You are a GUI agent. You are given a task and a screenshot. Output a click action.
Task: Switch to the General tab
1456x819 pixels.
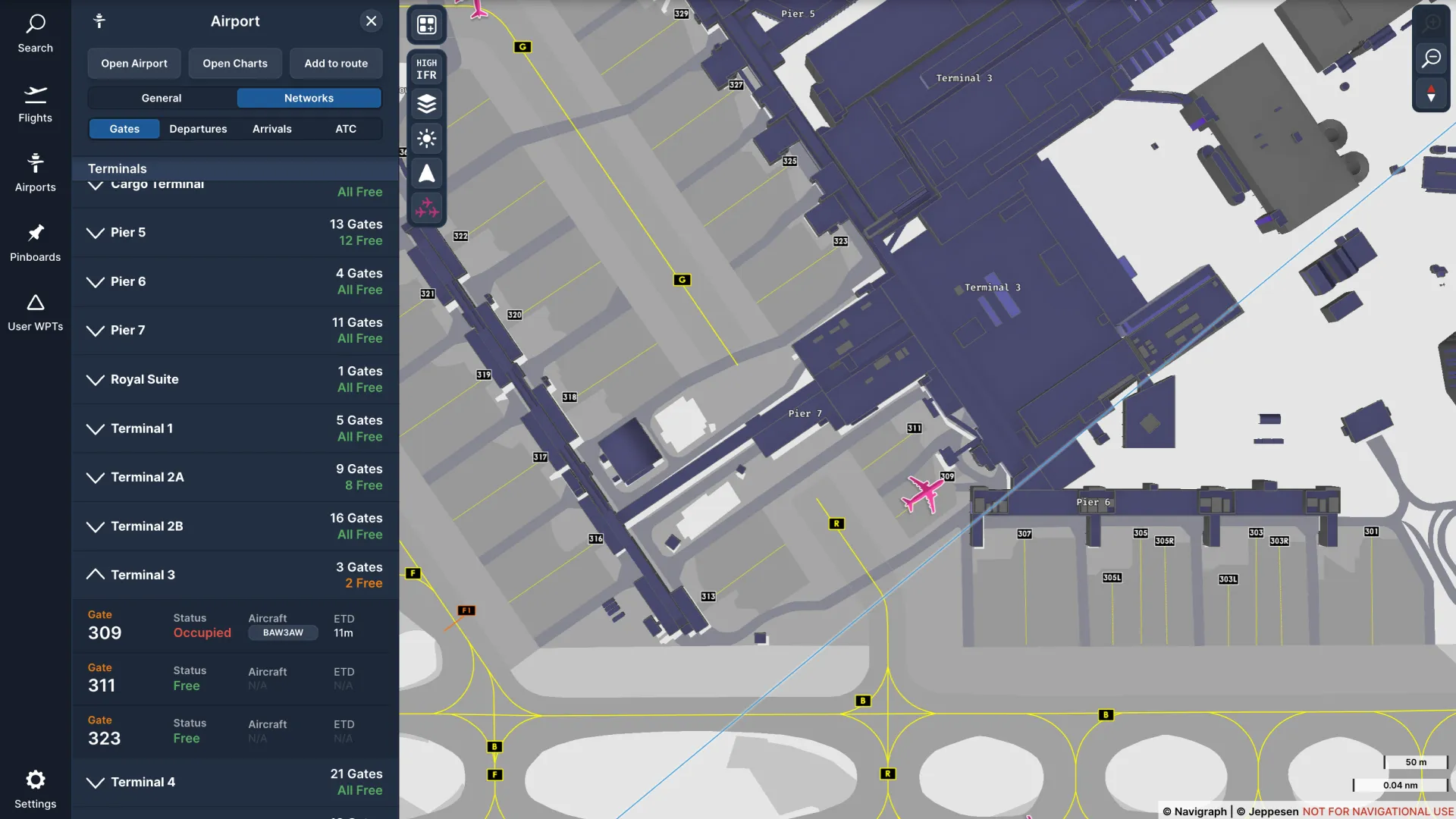(x=162, y=99)
